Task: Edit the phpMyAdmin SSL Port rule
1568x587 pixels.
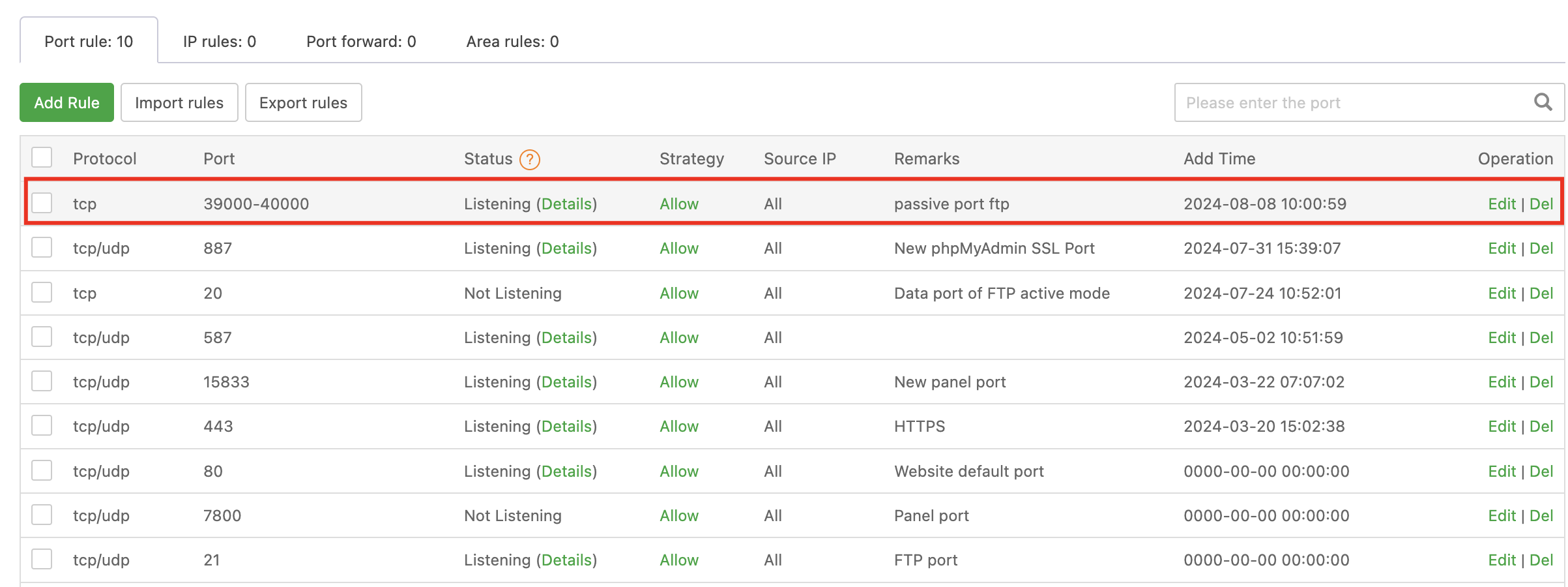Action: click(x=1502, y=248)
